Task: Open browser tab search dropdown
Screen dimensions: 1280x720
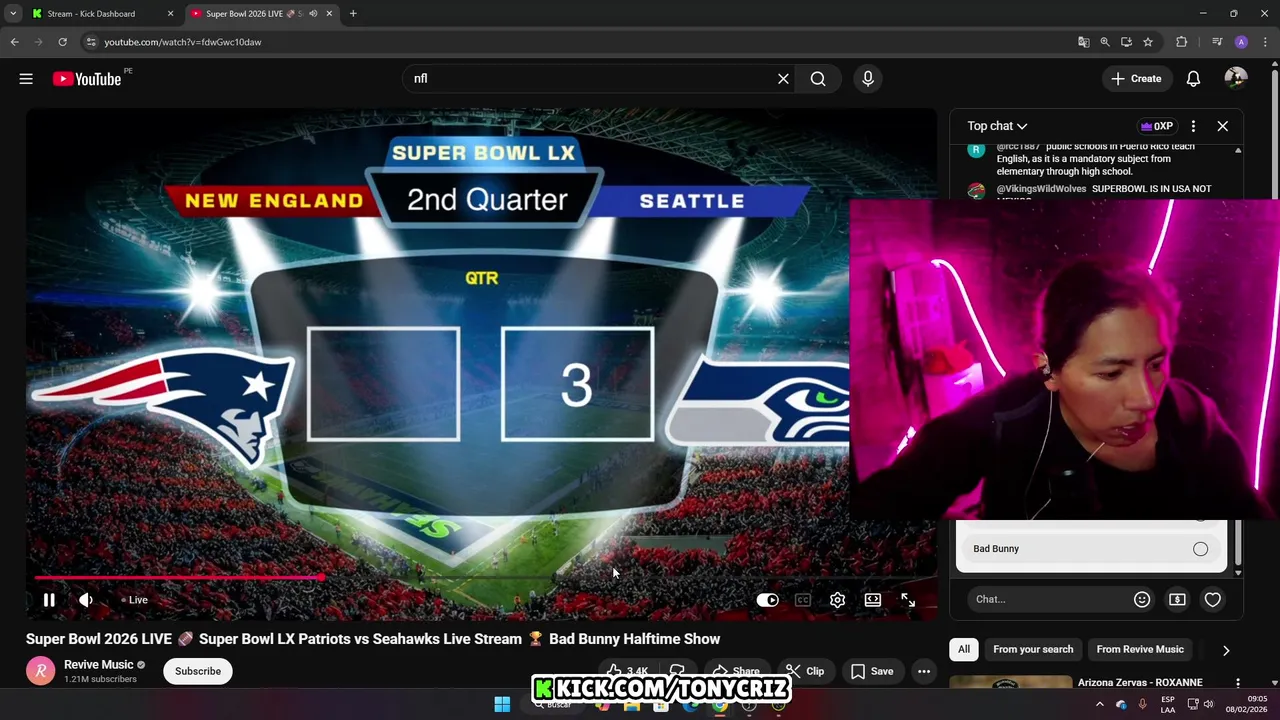Action: click(x=13, y=14)
